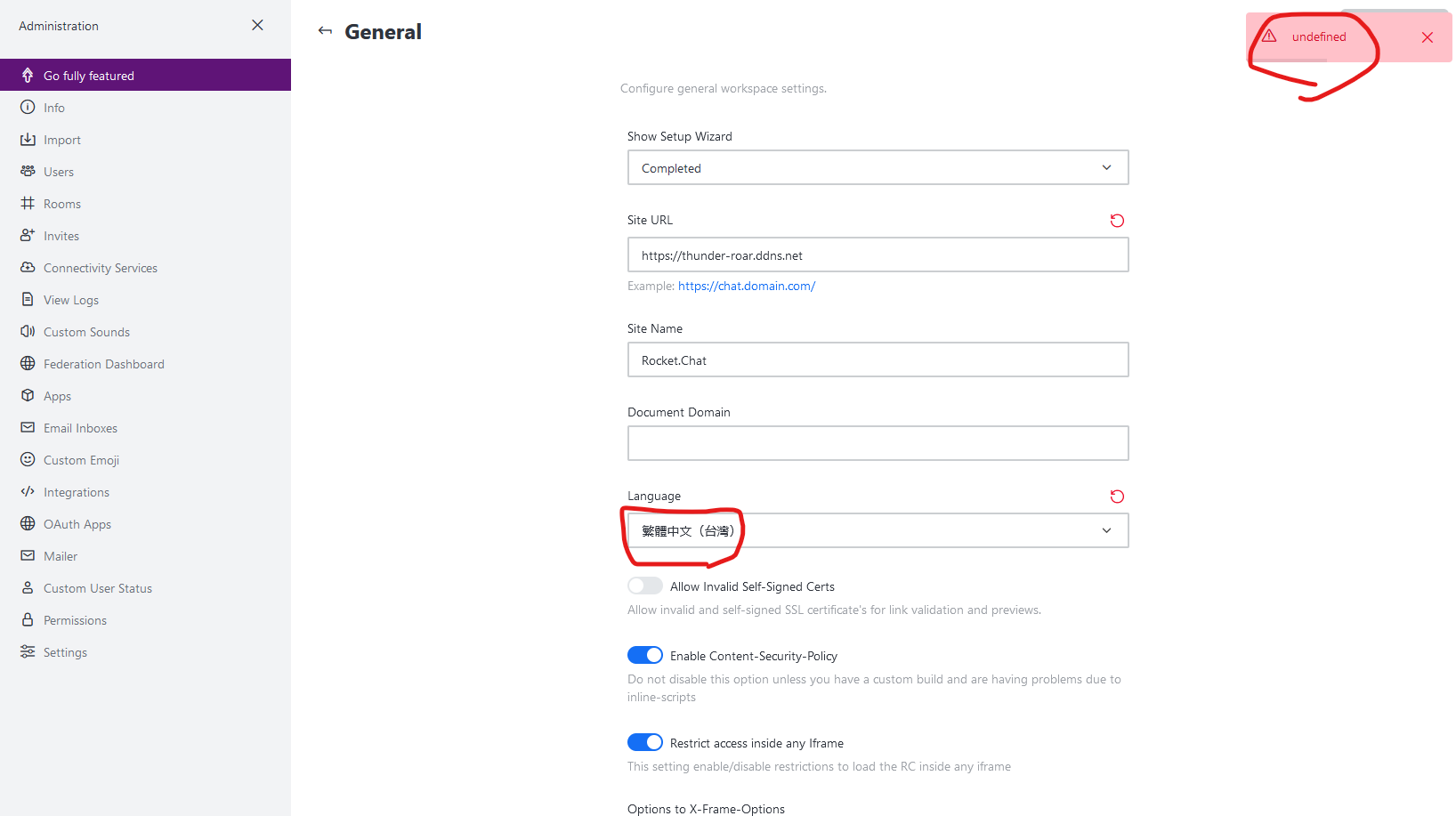Open the Custom Emoji section
The height and width of the screenshot is (816, 1456).
[81, 459]
